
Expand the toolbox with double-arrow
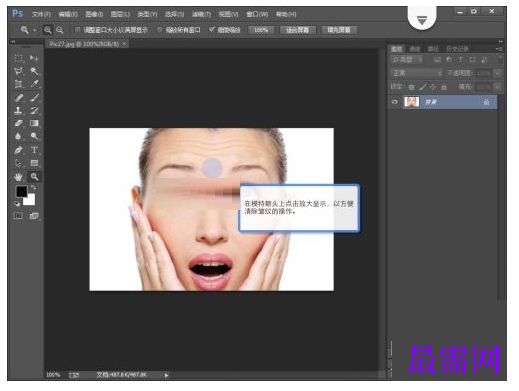pyautogui.click(x=13, y=42)
